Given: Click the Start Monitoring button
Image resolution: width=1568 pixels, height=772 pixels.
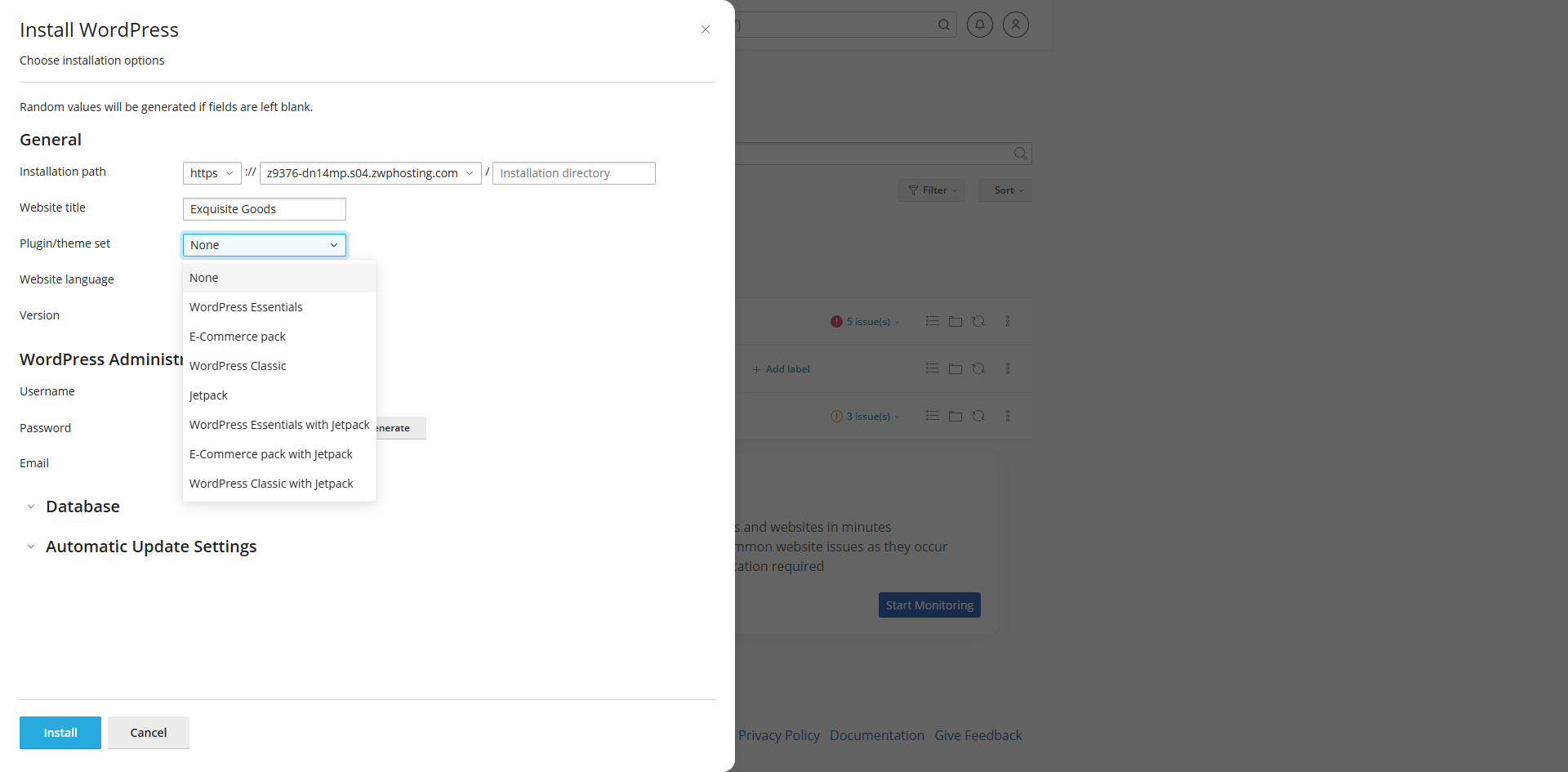Looking at the screenshot, I should click(929, 605).
